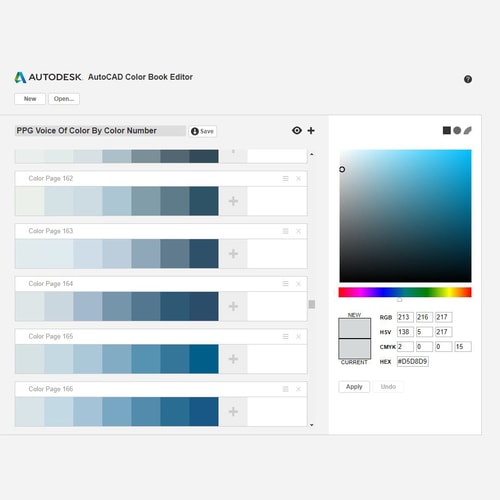Add a color to Color Page 166
The width and height of the screenshot is (500, 500).
(233, 412)
